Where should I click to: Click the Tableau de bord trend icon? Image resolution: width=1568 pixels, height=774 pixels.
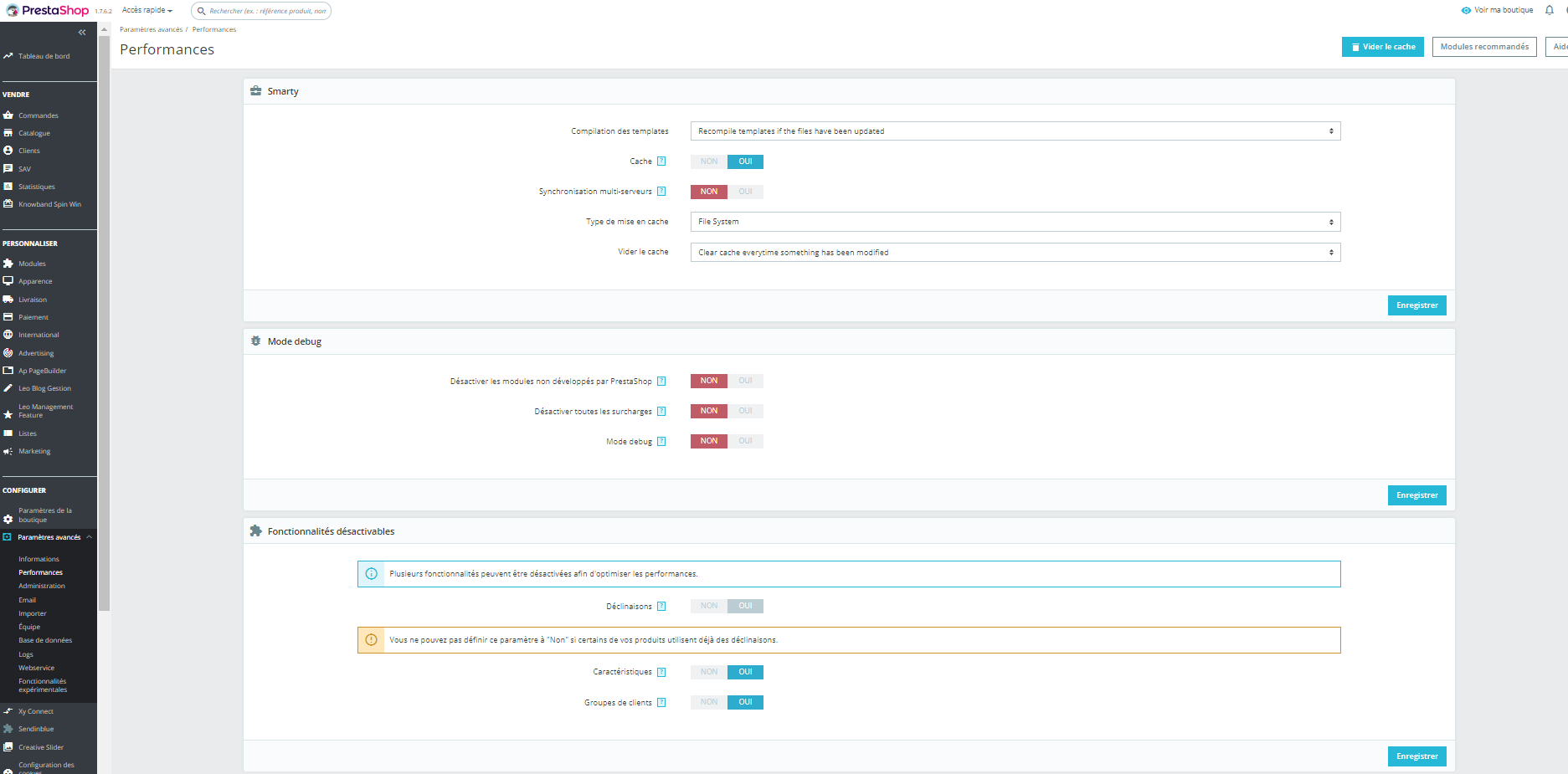pos(8,56)
